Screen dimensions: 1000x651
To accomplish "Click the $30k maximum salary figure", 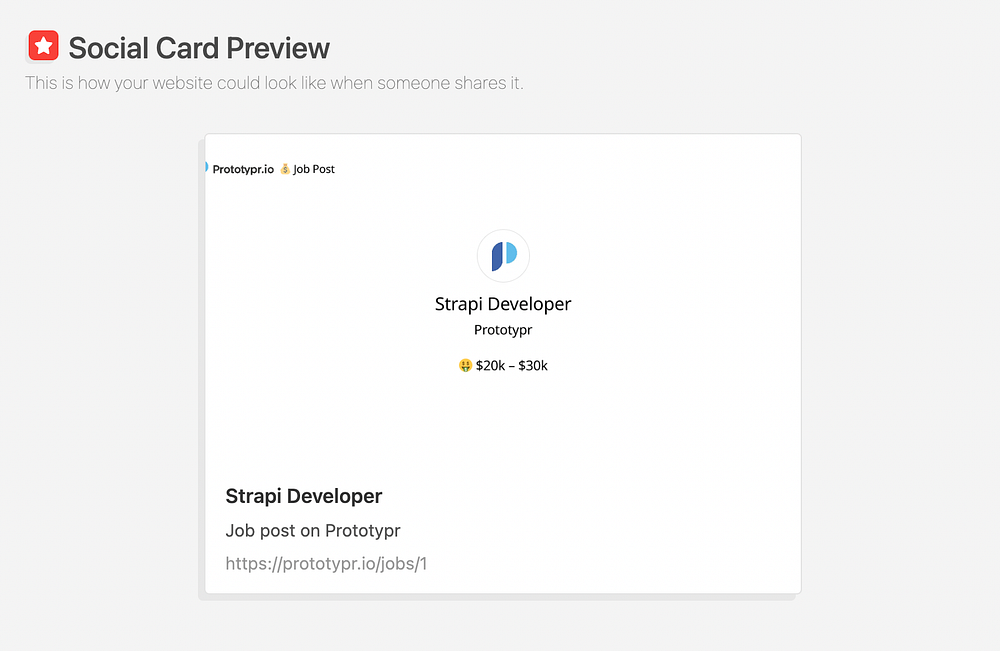I will tap(533, 366).
